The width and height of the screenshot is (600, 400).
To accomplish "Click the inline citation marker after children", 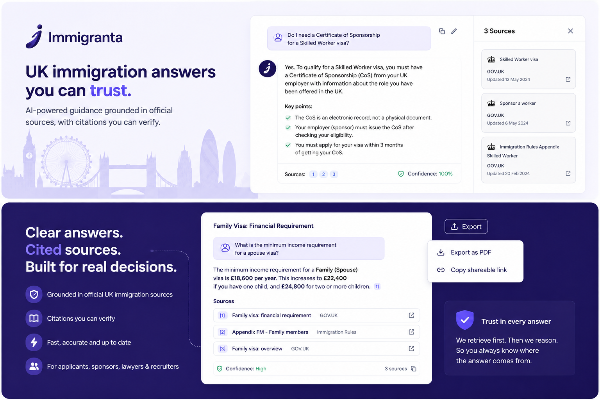I will 377,286.
